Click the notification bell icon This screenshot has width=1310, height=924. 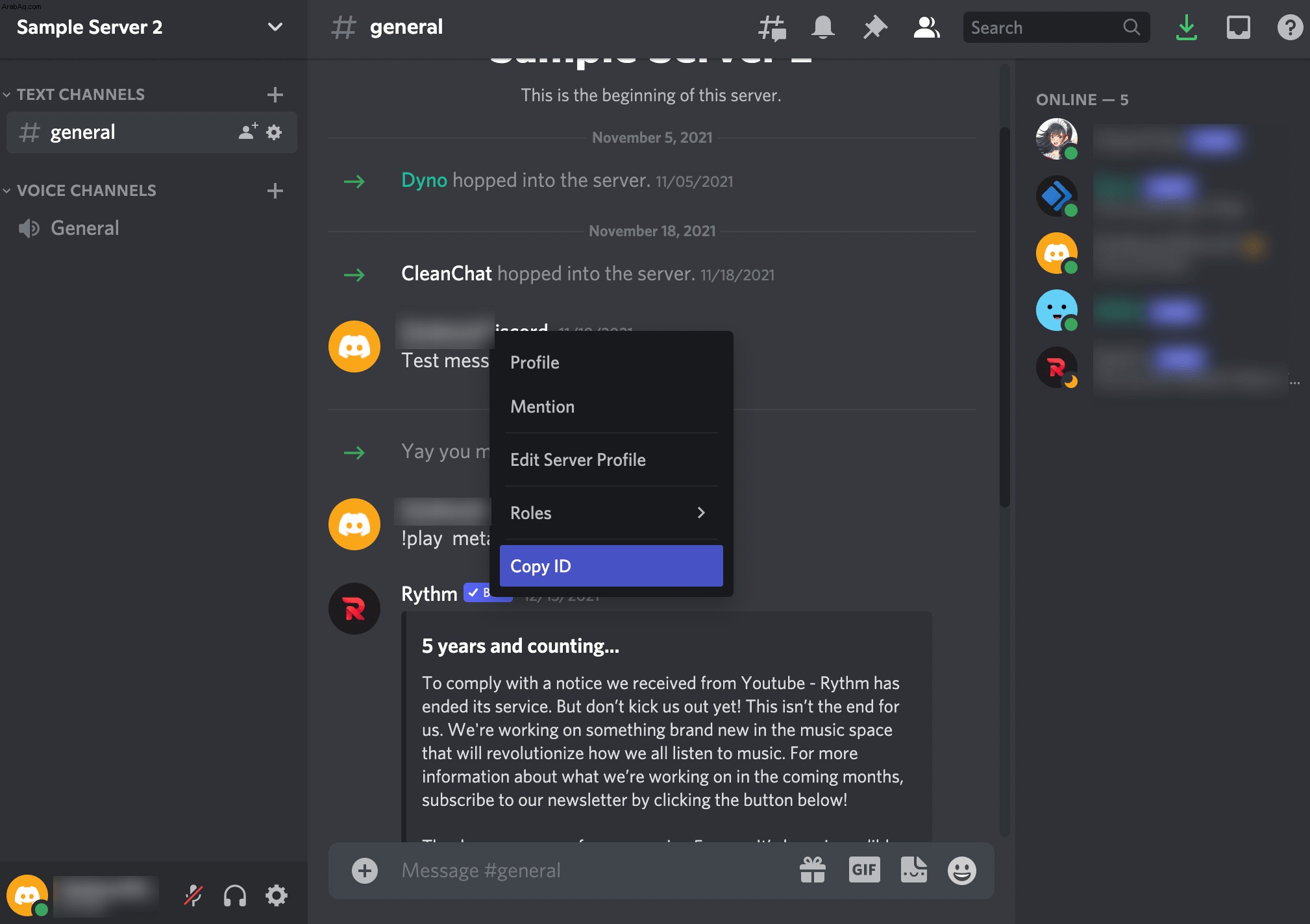(823, 27)
